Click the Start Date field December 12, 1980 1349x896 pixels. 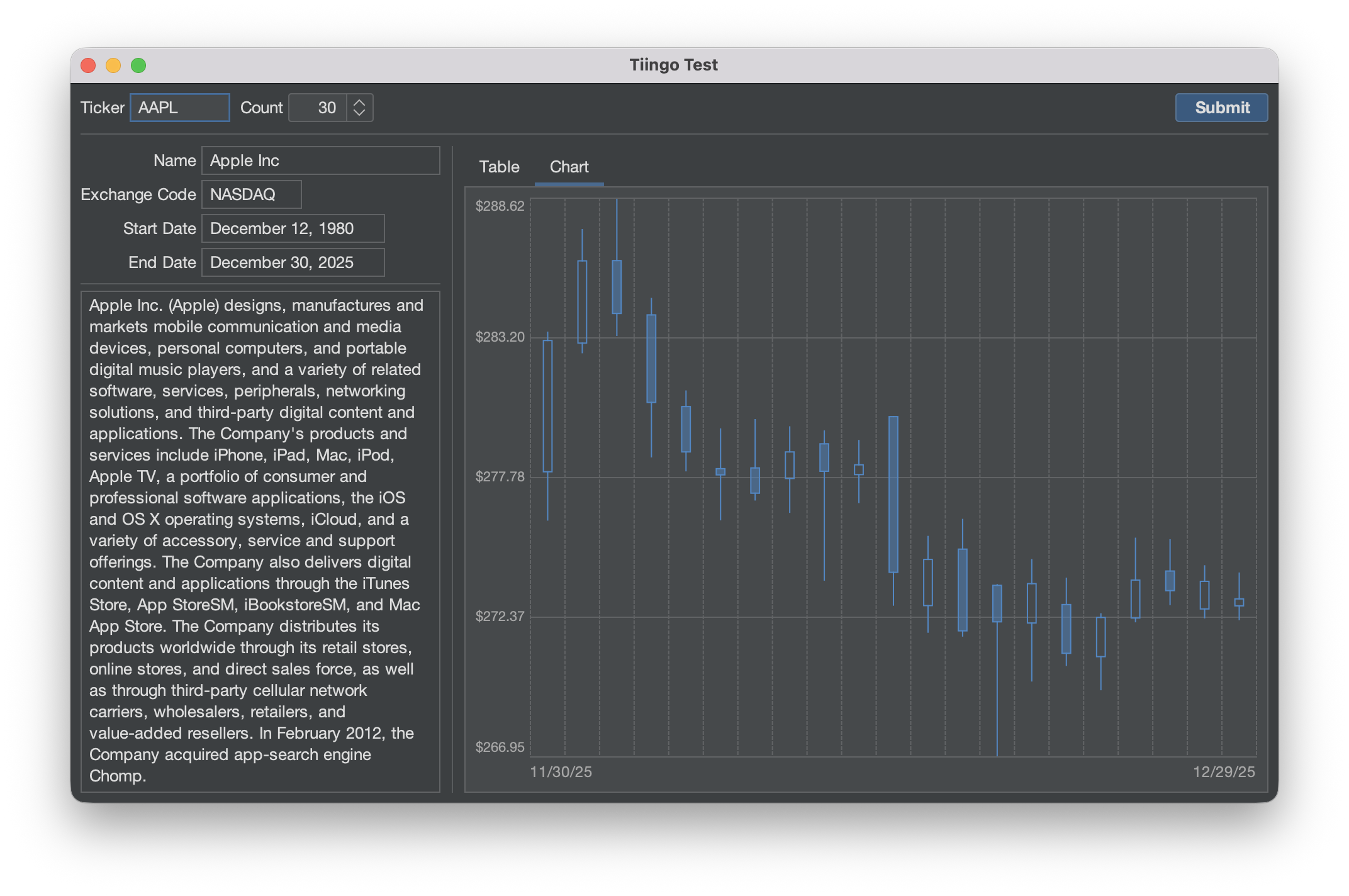pos(293,228)
